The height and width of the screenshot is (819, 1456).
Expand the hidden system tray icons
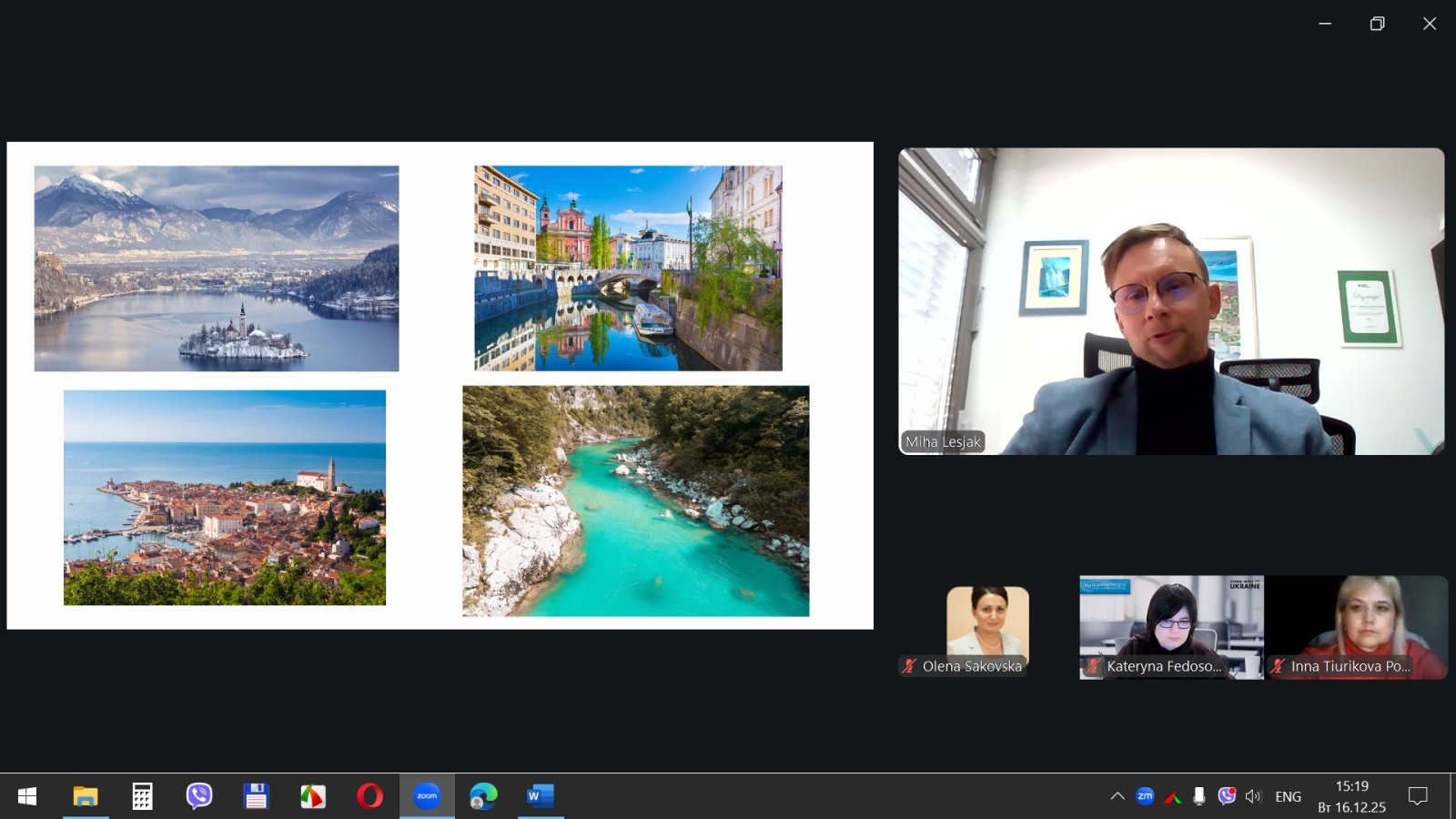tap(1117, 797)
